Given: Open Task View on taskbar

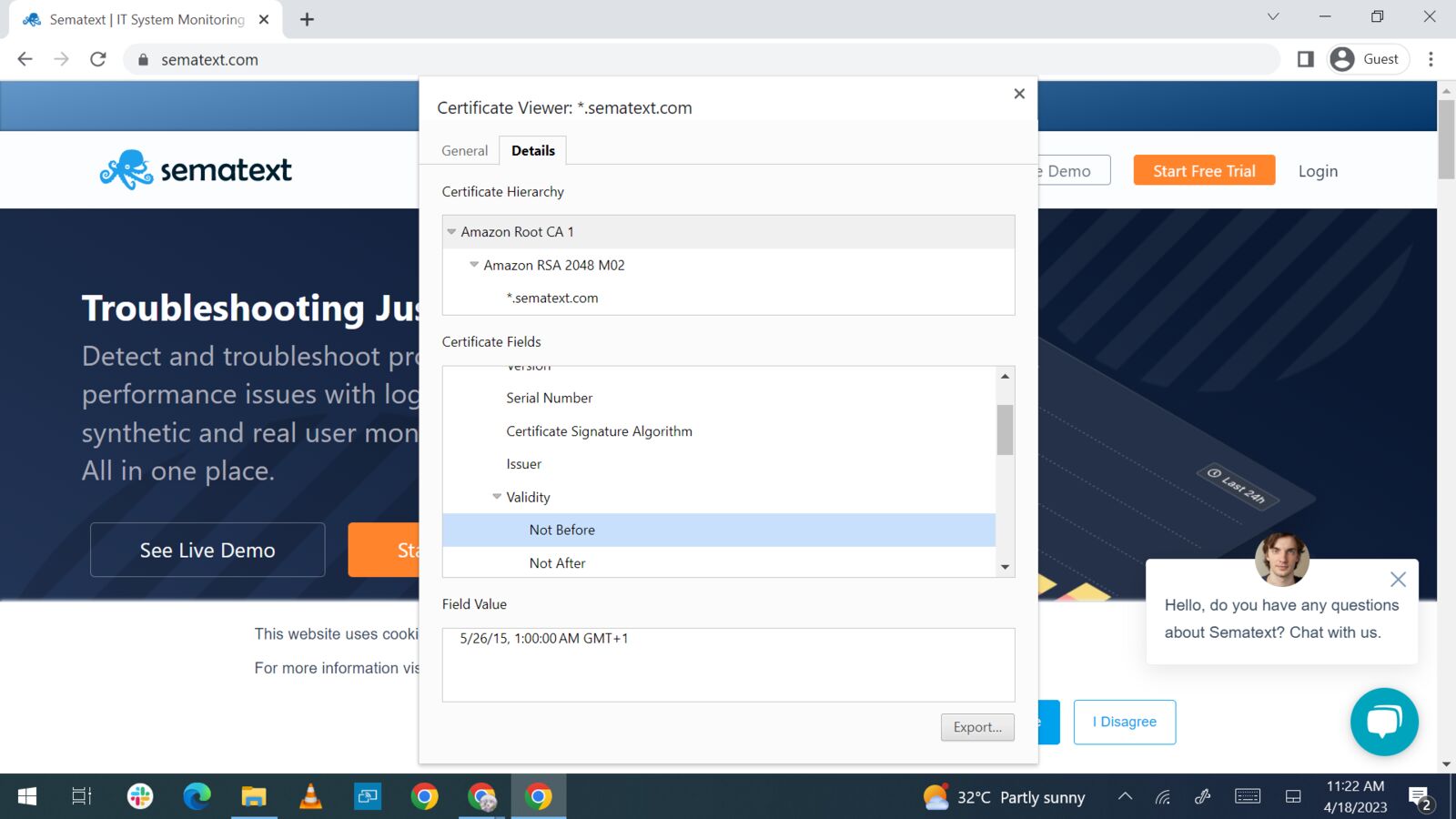Looking at the screenshot, I should [x=82, y=797].
